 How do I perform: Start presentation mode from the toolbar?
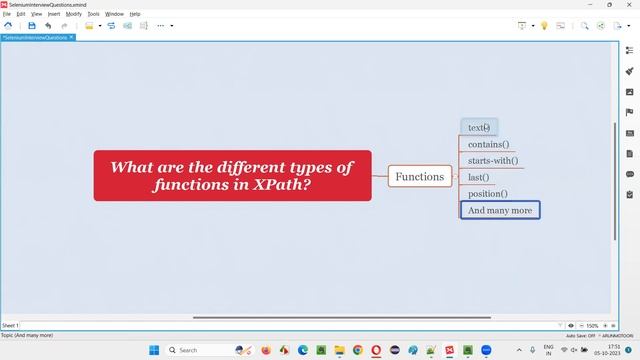pos(522,26)
